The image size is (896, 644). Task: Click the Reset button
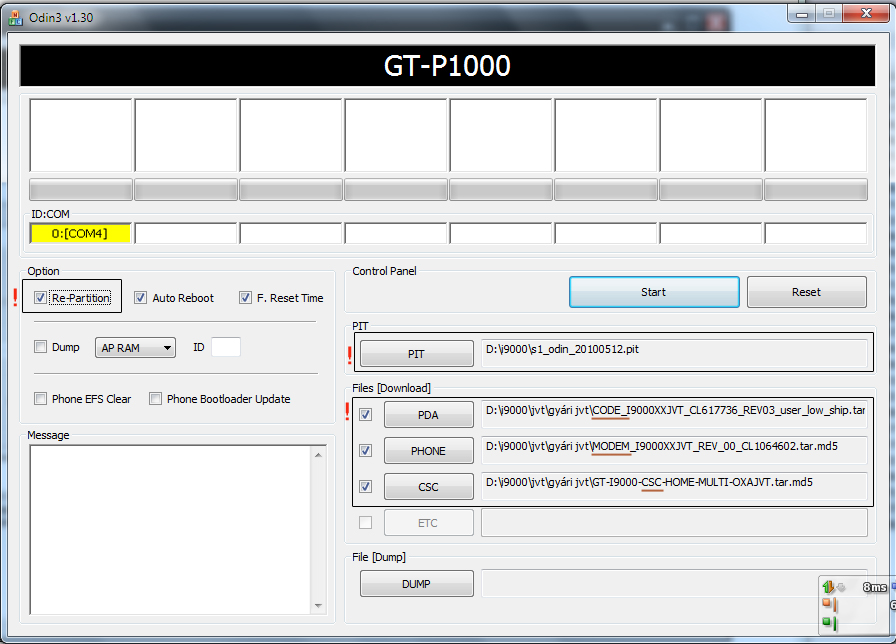pyautogui.click(x=807, y=292)
